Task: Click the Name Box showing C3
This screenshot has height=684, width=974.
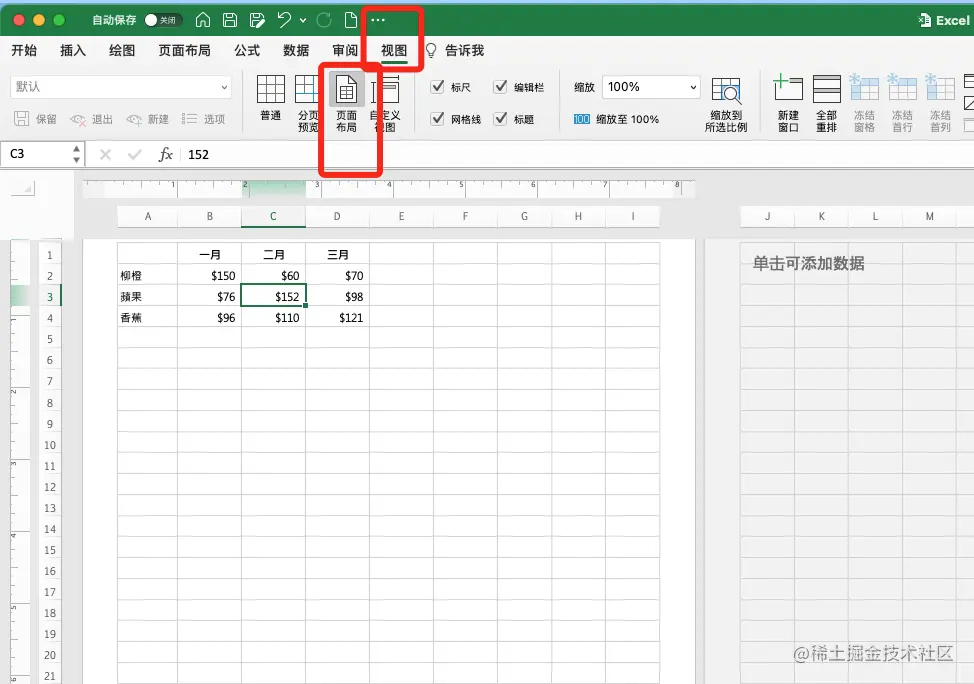Action: [36, 154]
